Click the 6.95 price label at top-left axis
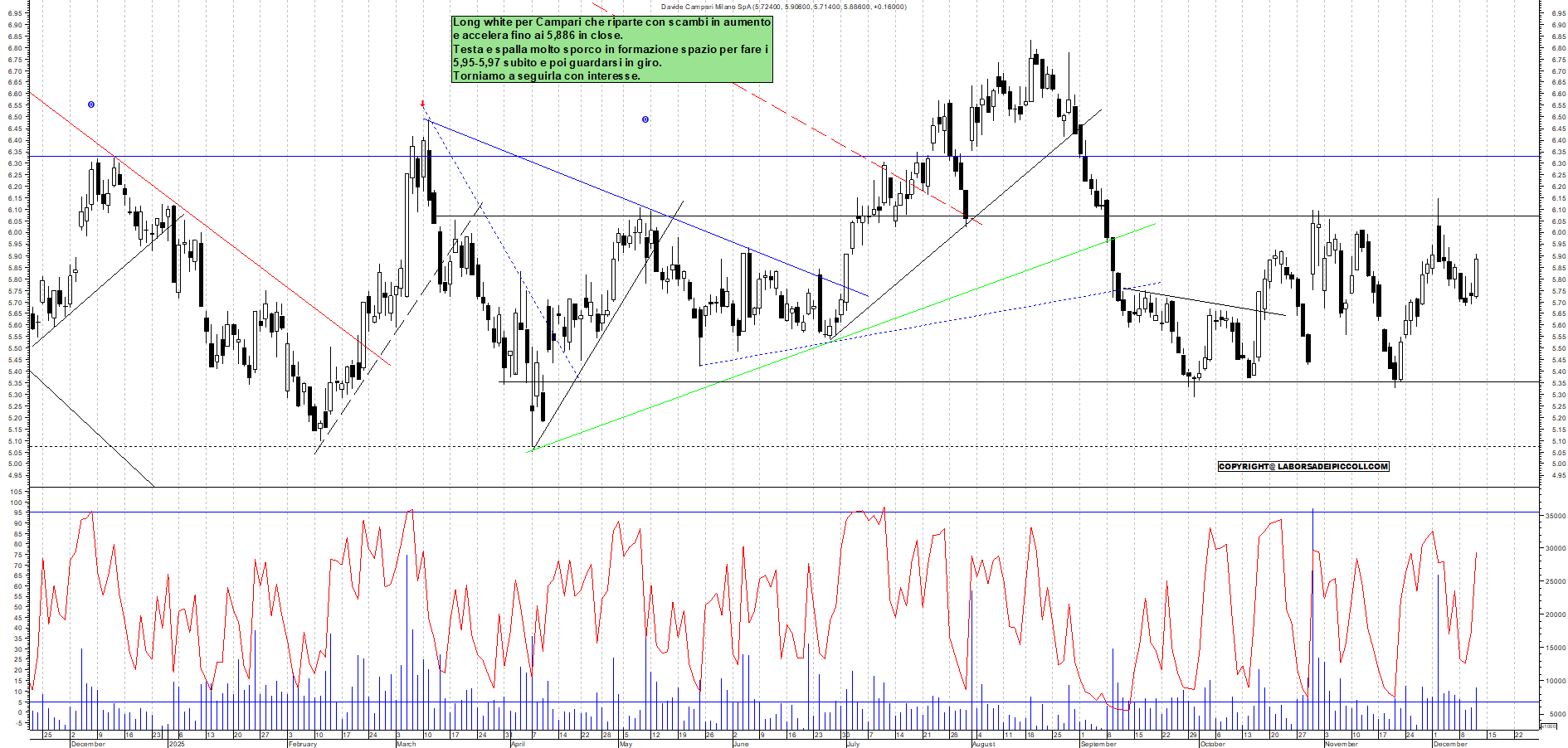This screenshot has height=748, width=1568. tap(14, 13)
